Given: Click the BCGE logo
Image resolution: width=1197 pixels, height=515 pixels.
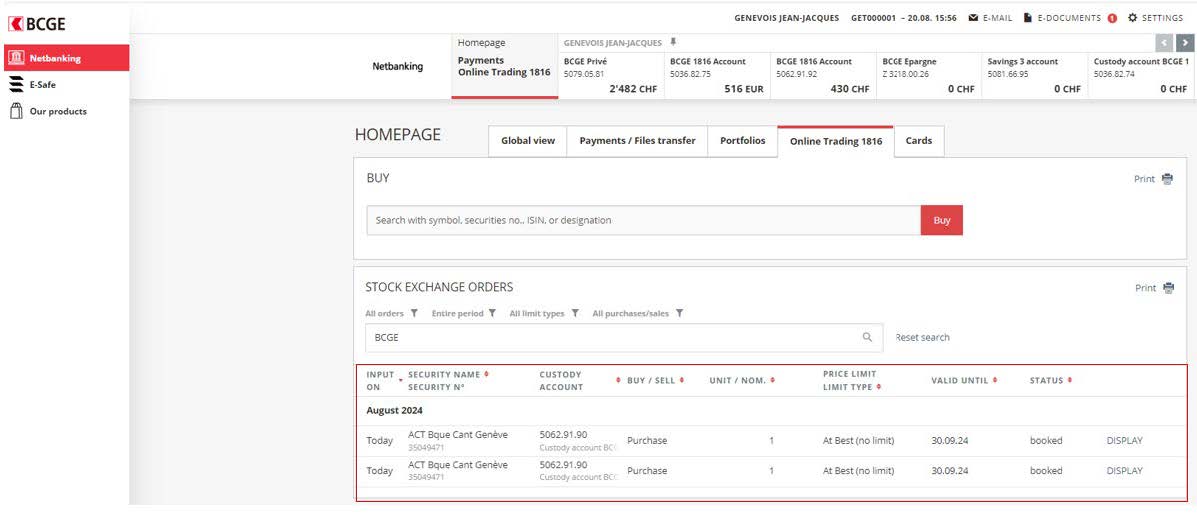Looking at the screenshot, I should pos(37,24).
